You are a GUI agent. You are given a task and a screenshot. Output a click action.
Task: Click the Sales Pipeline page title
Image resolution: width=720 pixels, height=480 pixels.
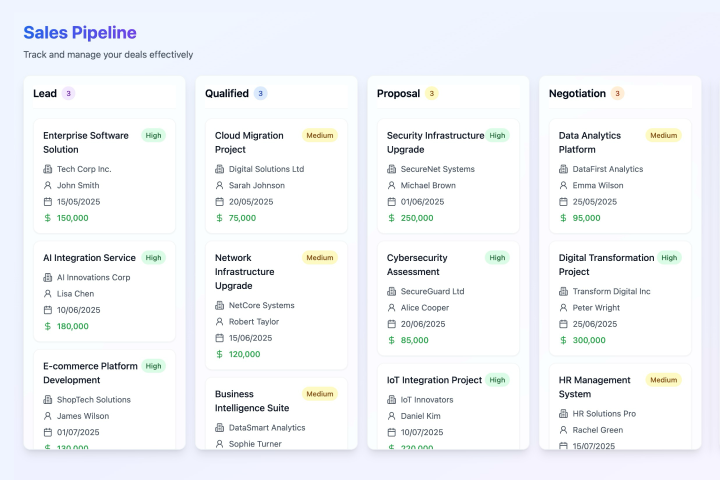[x=80, y=33]
